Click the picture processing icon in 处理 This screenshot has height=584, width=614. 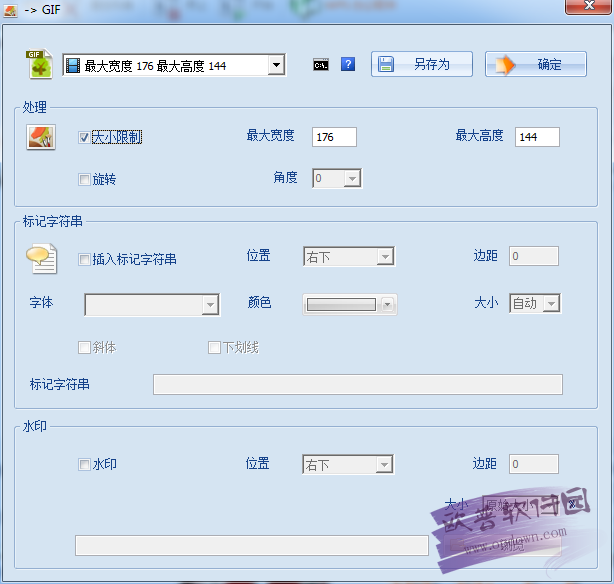(x=41, y=137)
